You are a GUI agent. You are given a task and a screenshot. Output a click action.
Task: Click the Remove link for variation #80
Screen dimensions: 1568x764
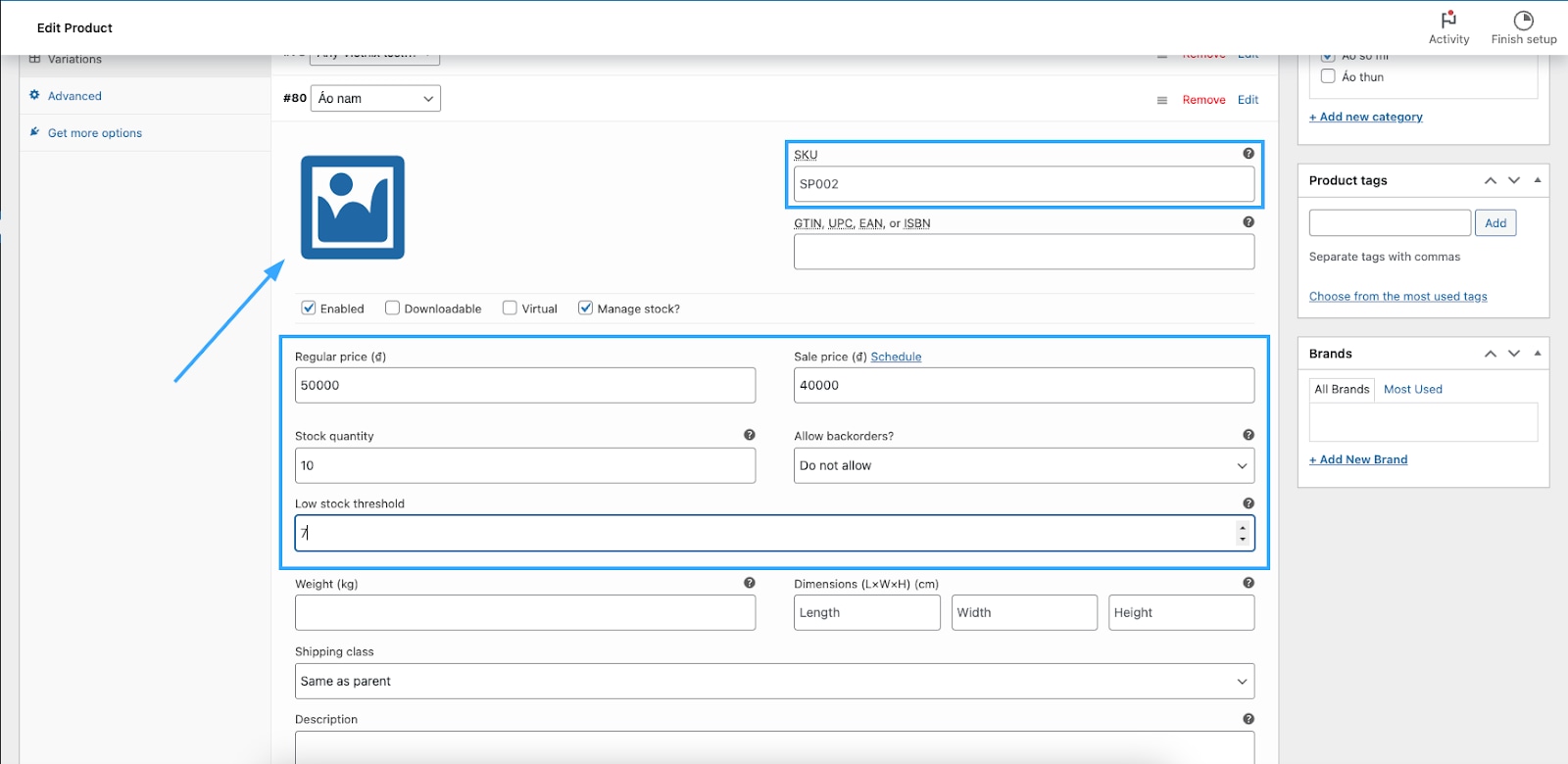1203,100
